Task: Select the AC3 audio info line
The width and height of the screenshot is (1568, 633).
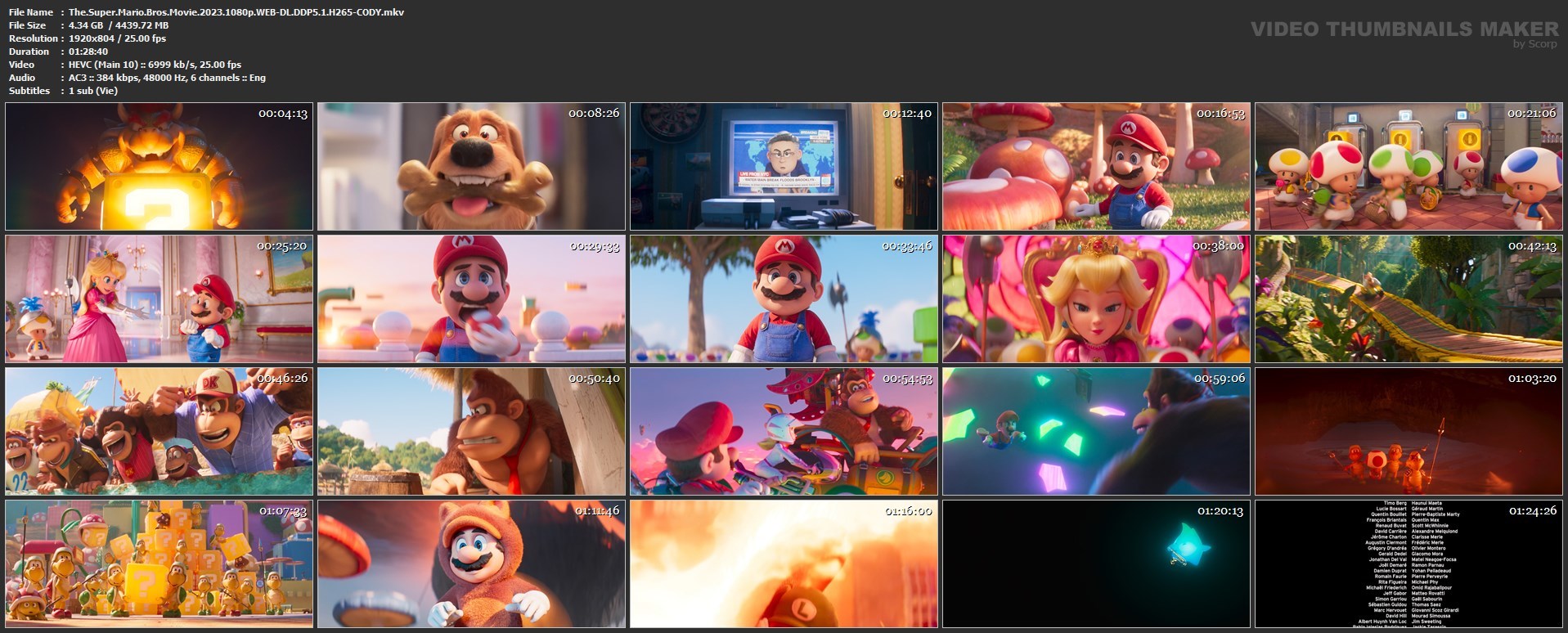Action: pyautogui.click(x=167, y=78)
